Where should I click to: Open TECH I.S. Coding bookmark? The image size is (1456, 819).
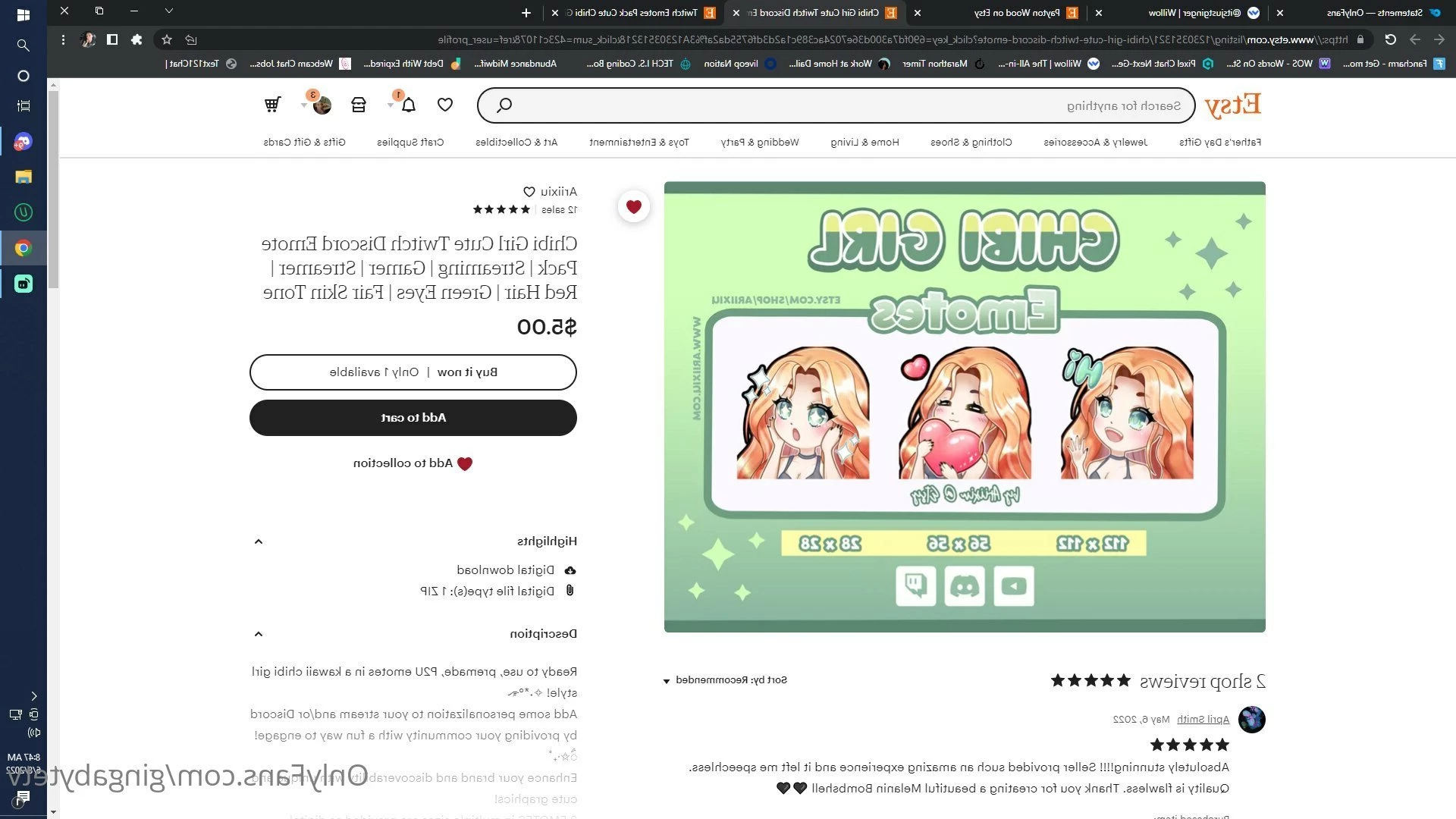click(639, 64)
